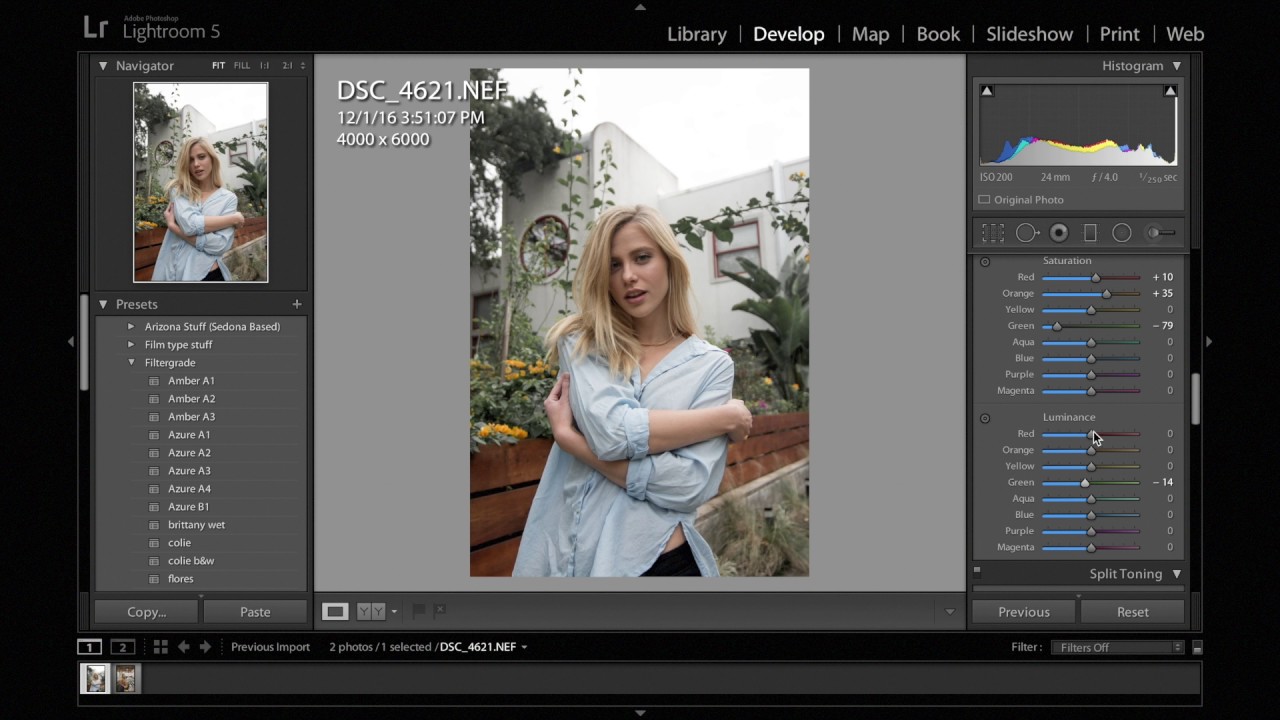Select second thumbnail in filmstrip
Viewport: 1280px width, 720px height.
click(125, 679)
